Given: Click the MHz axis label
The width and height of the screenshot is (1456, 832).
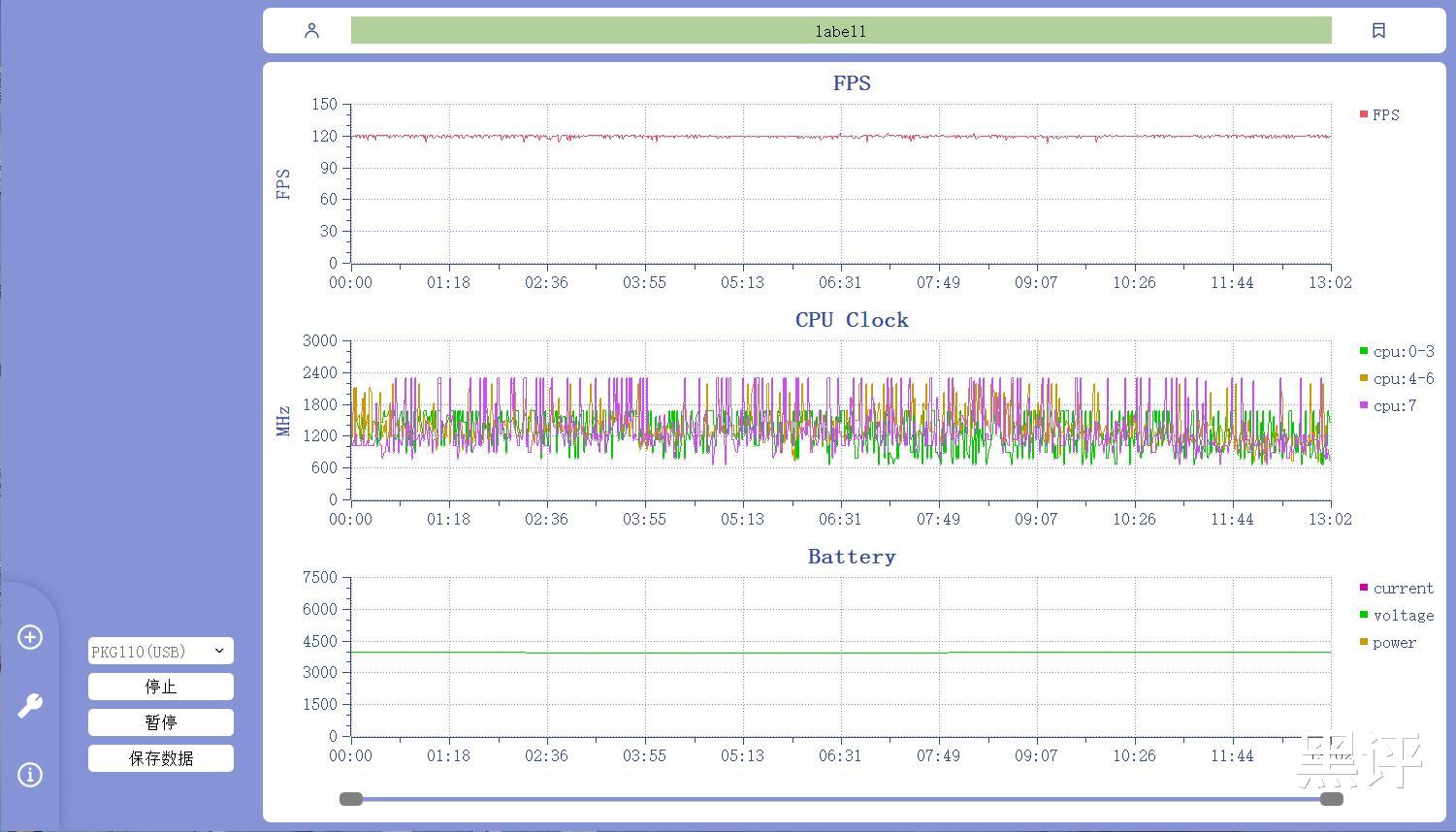Looking at the screenshot, I should [x=283, y=421].
